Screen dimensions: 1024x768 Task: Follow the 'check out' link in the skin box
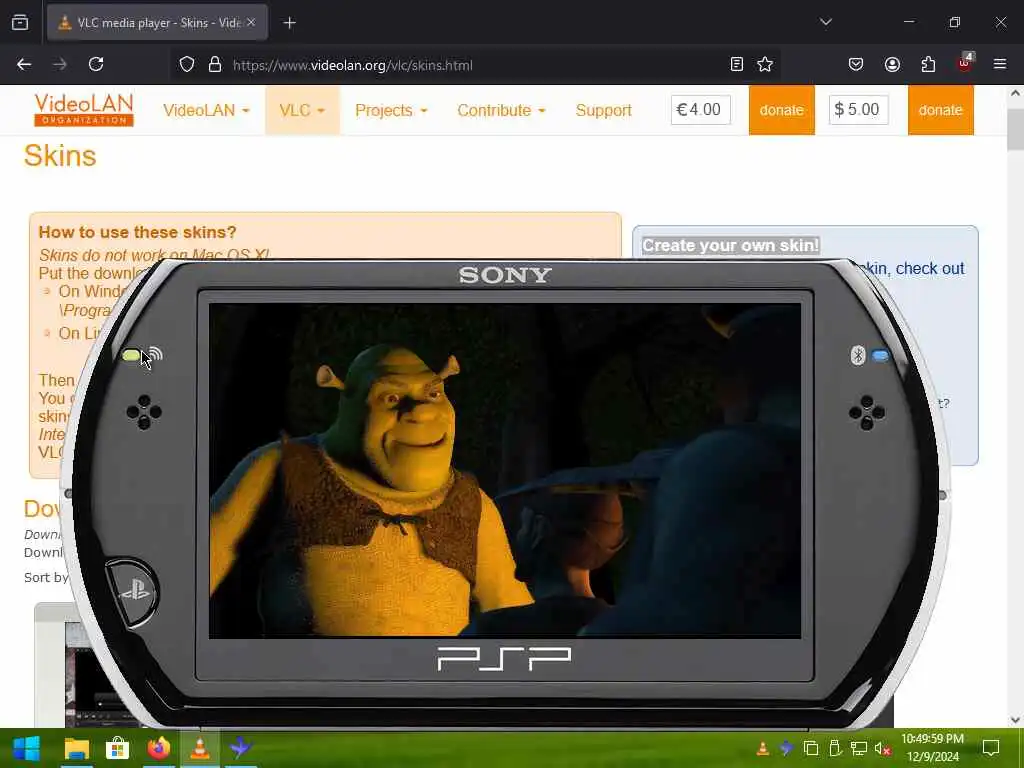930,268
